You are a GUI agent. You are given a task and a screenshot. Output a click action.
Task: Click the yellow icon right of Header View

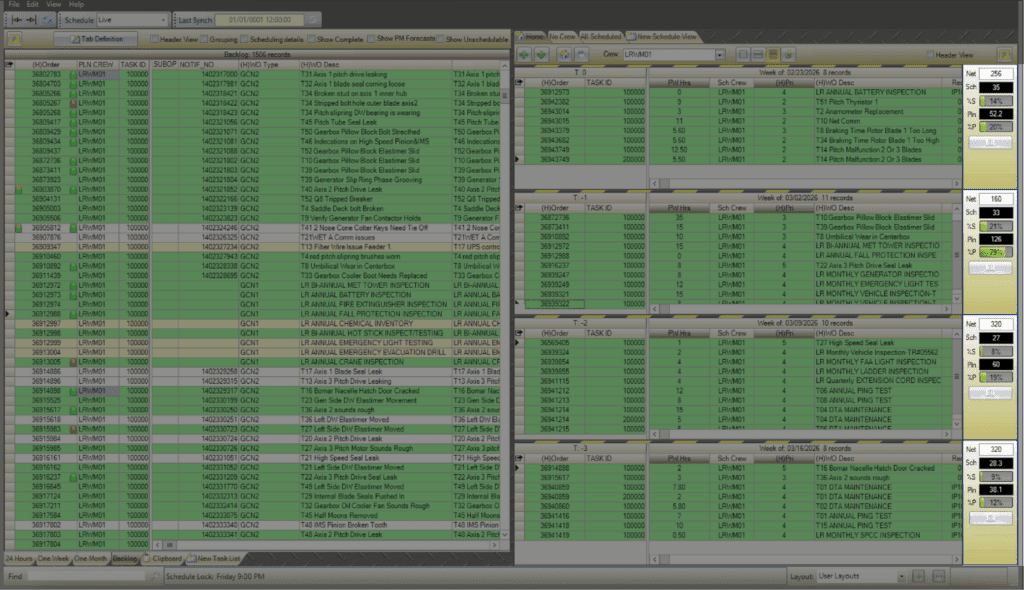(x=1003, y=54)
